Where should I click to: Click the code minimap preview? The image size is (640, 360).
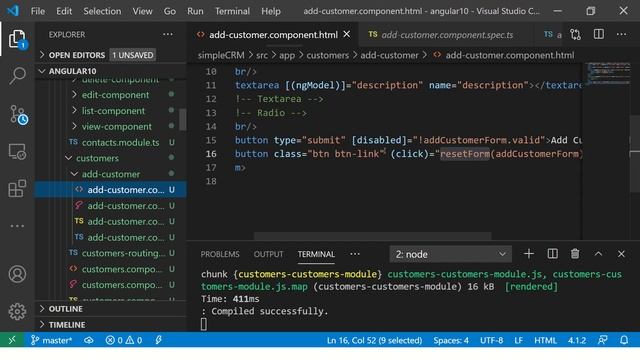[x=609, y=73]
